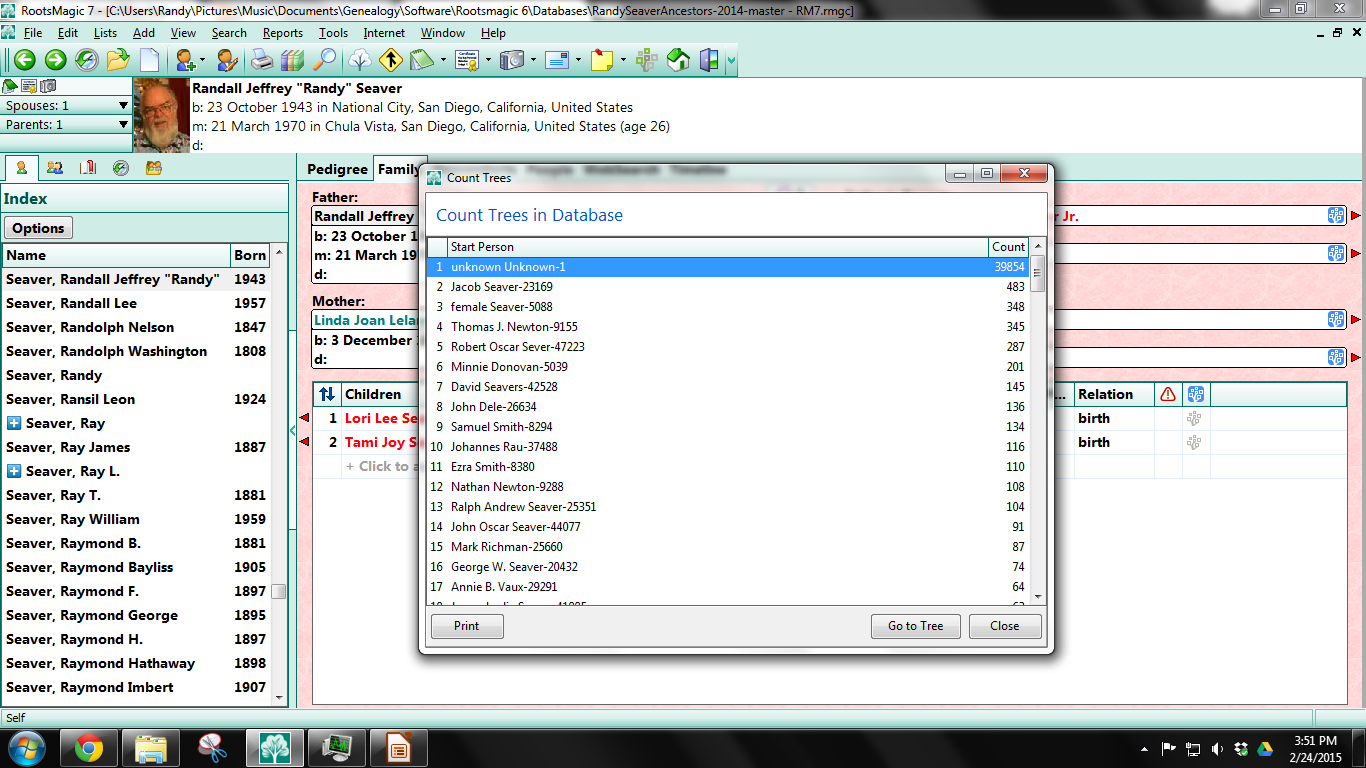Go back with the green left arrow

[x=24, y=60]
